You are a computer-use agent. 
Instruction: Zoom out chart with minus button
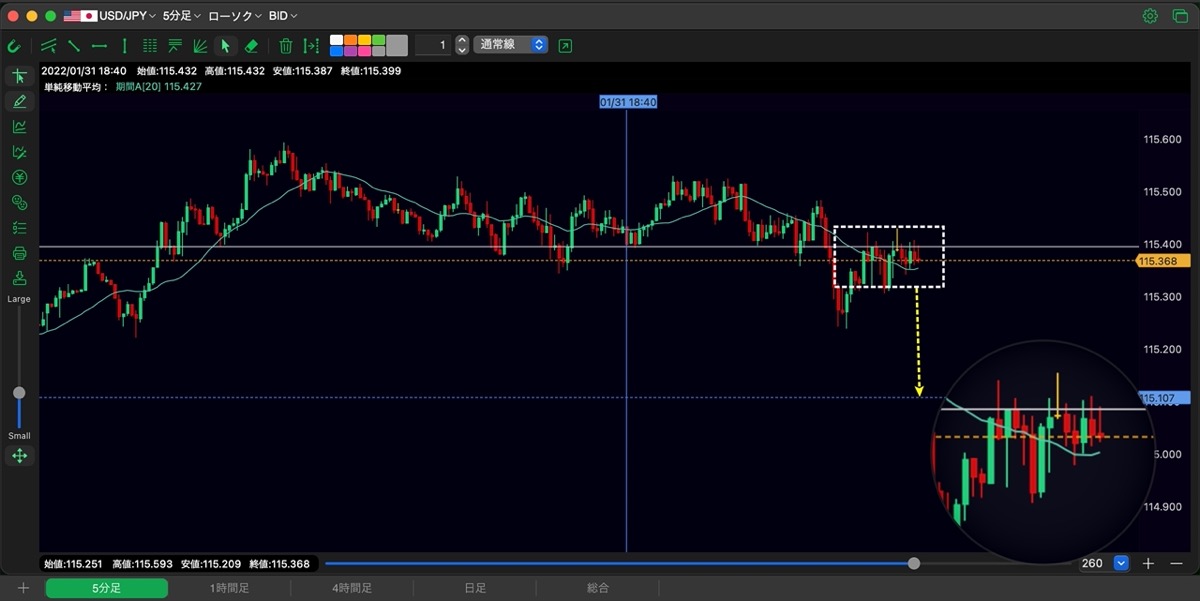[x=1175, y=564]
